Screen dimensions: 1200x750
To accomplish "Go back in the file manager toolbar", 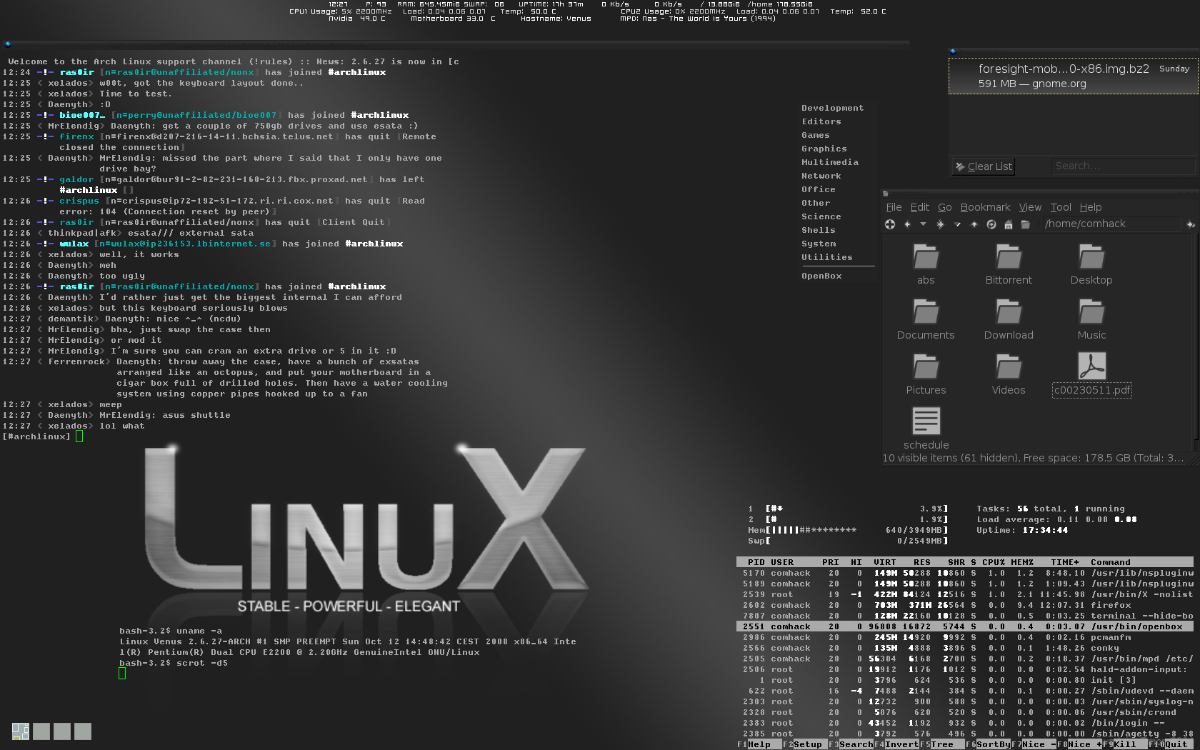I will click(907, 224).
